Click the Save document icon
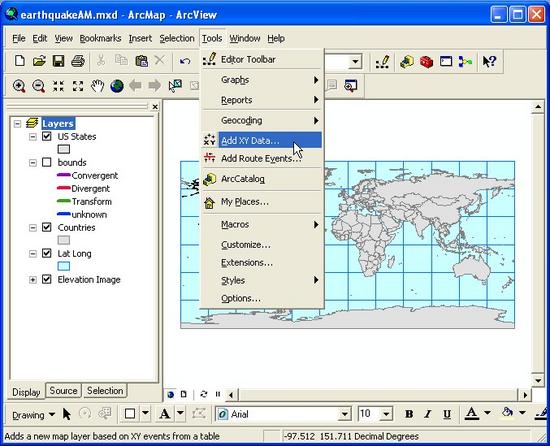The image size is (550, 446). coord(59,61)
